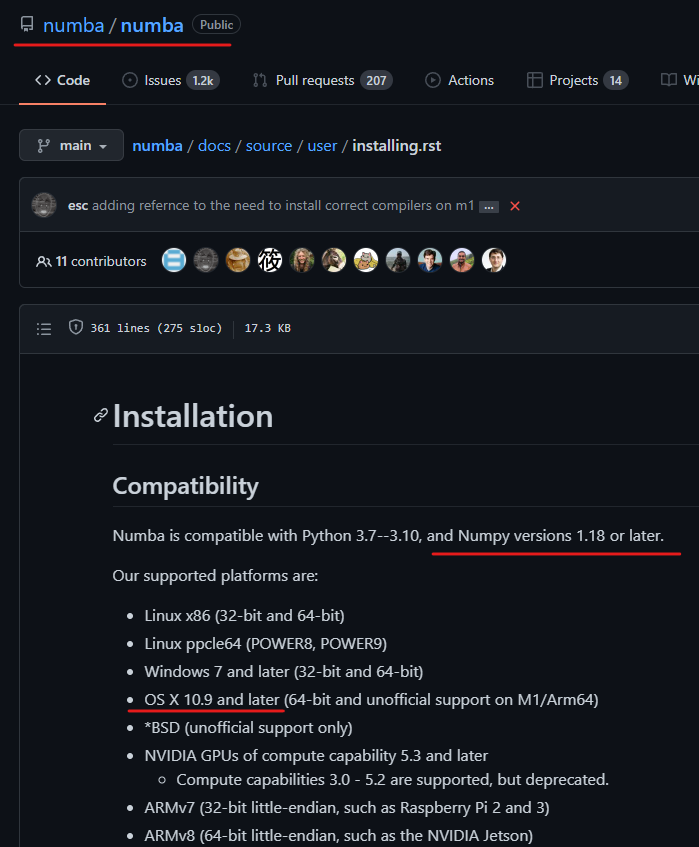Click the first contributor avatar
This screenshot has width=699, height=847.
tap(173, 260)
